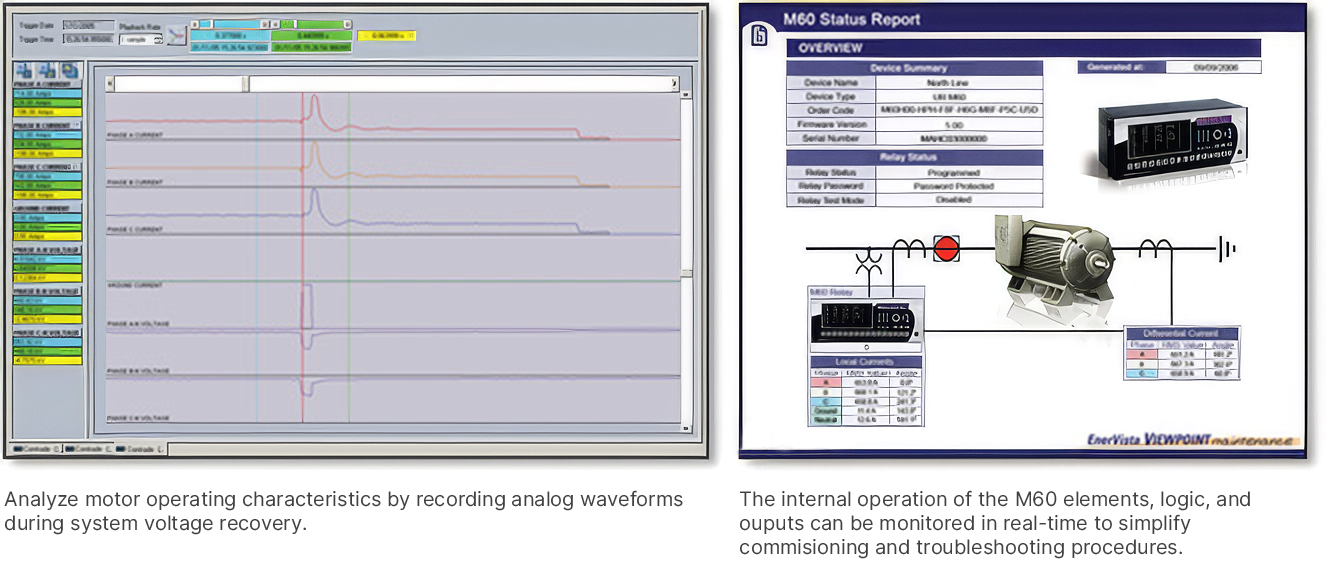The width and height of the screenshot is (1326, 584).
Task: Select the third Comtrade tab
Action: point(141,449)
